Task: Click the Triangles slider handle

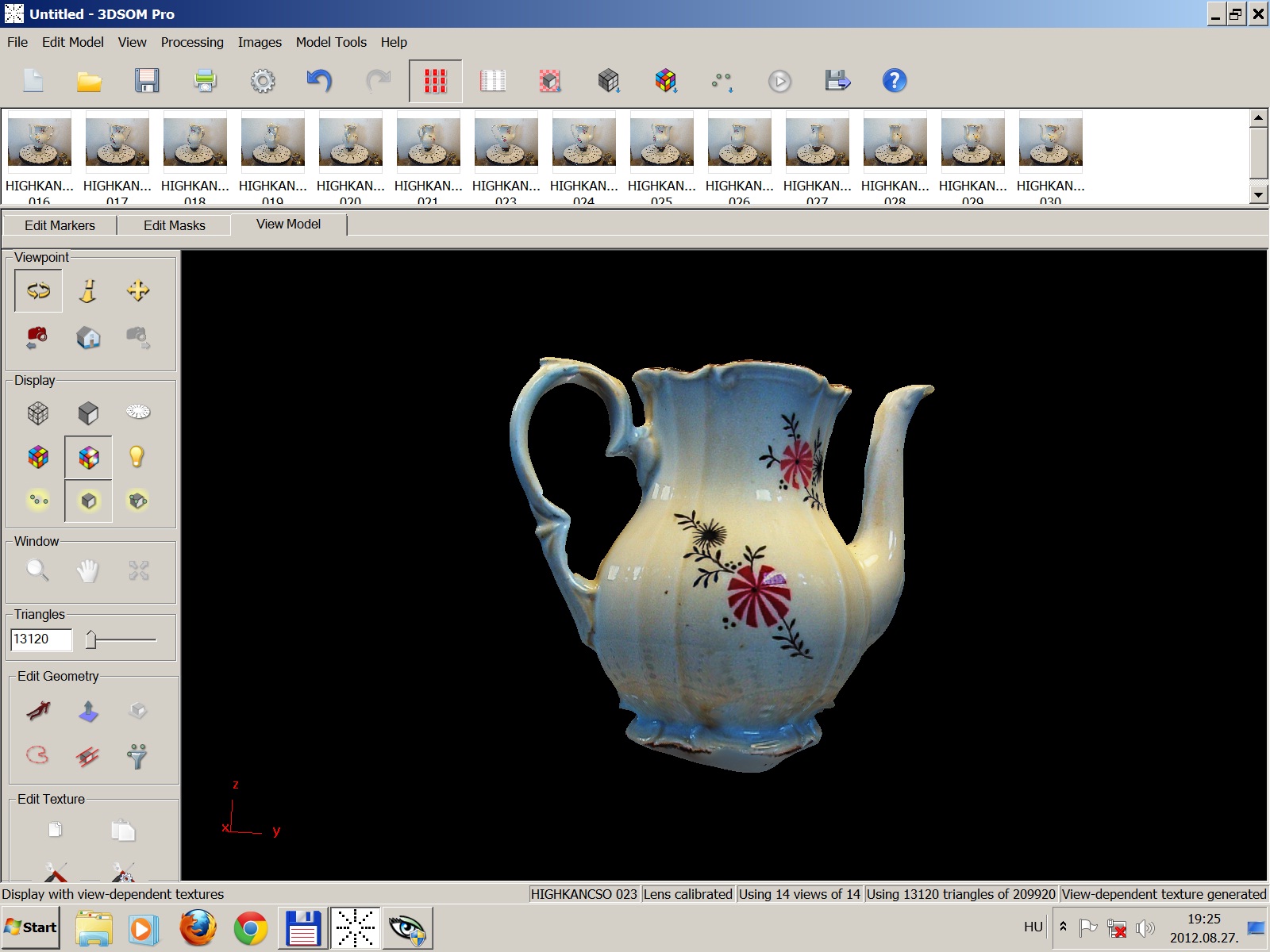Action: (91, 639)
